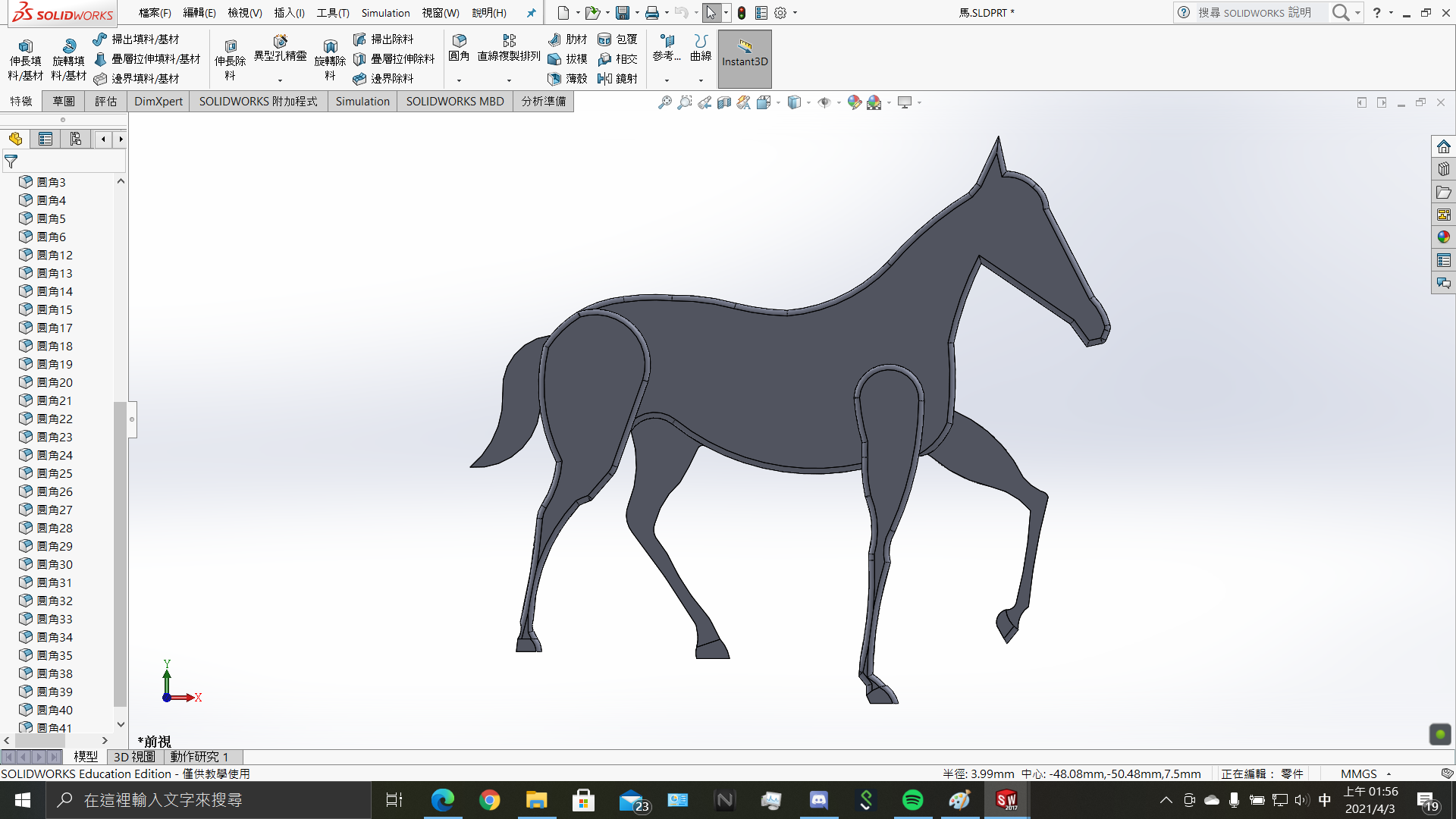Open the Hide/Show Items eye dropdown

click(x=839, y=102)
